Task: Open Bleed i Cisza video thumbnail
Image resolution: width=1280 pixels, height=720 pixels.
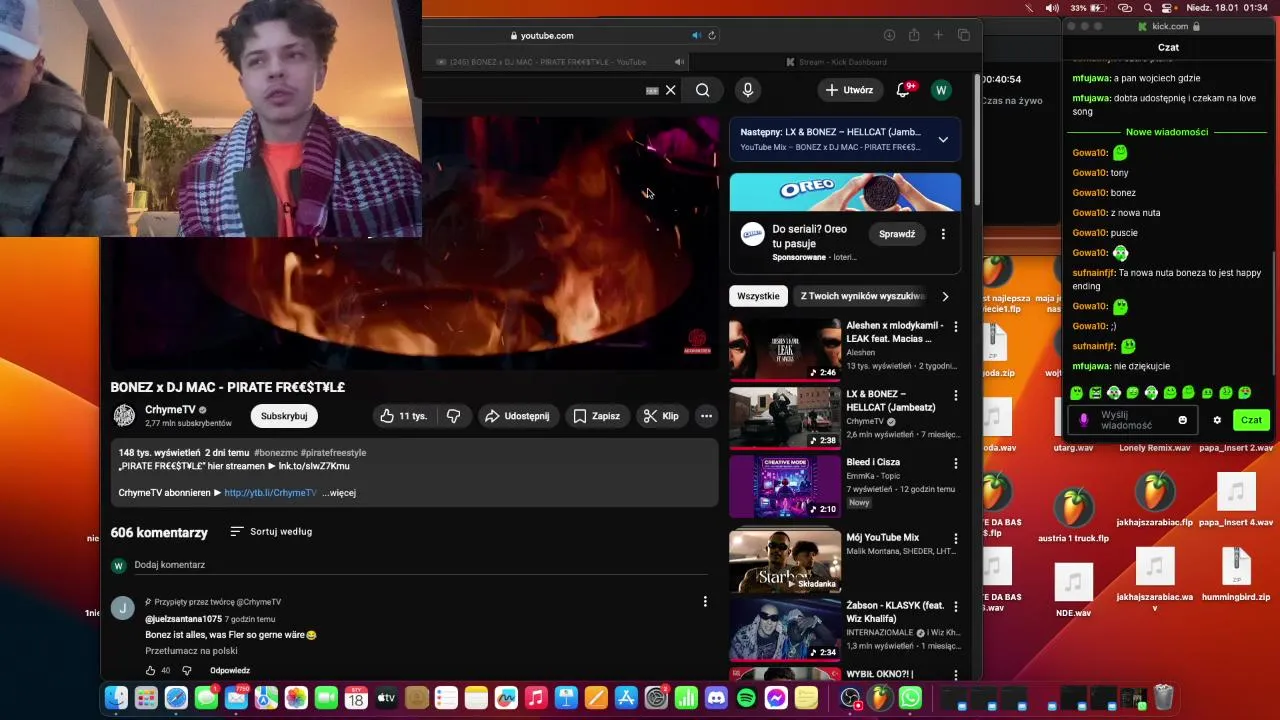Action: point(785,485)
